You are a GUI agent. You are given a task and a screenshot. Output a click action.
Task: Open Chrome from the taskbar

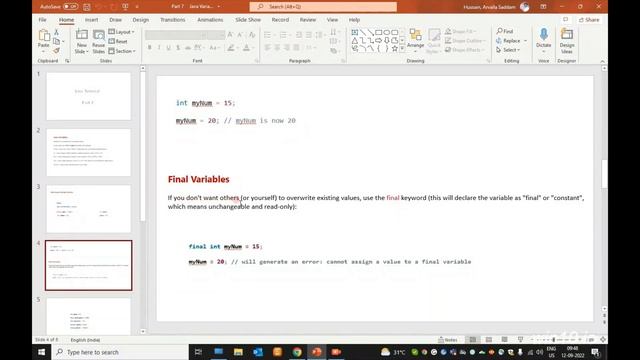point(297,352)
